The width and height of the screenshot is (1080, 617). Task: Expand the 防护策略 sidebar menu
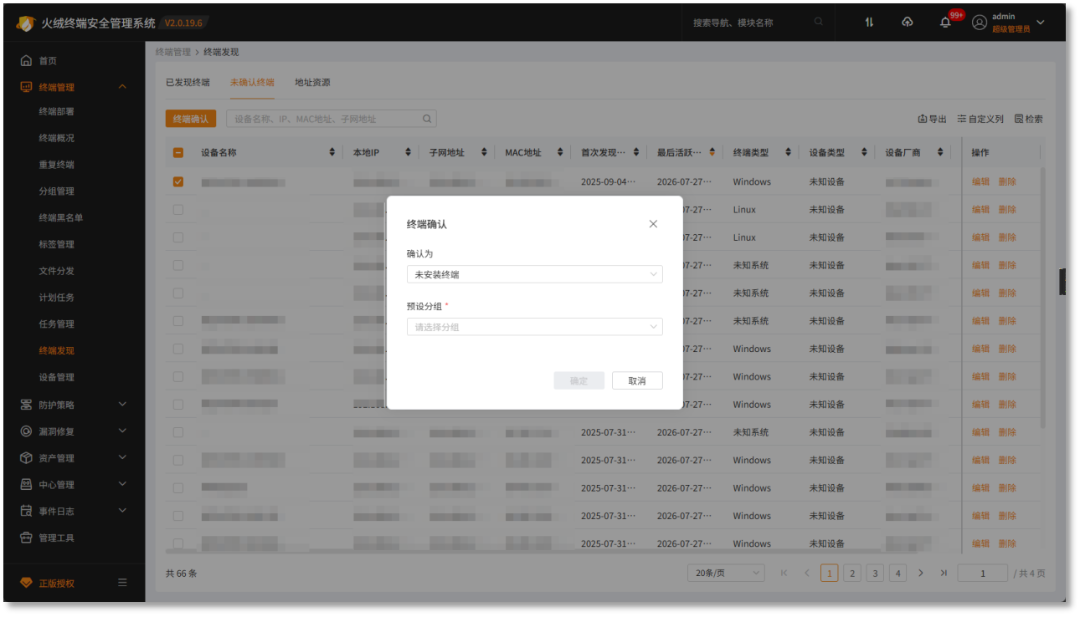point(74,404)
